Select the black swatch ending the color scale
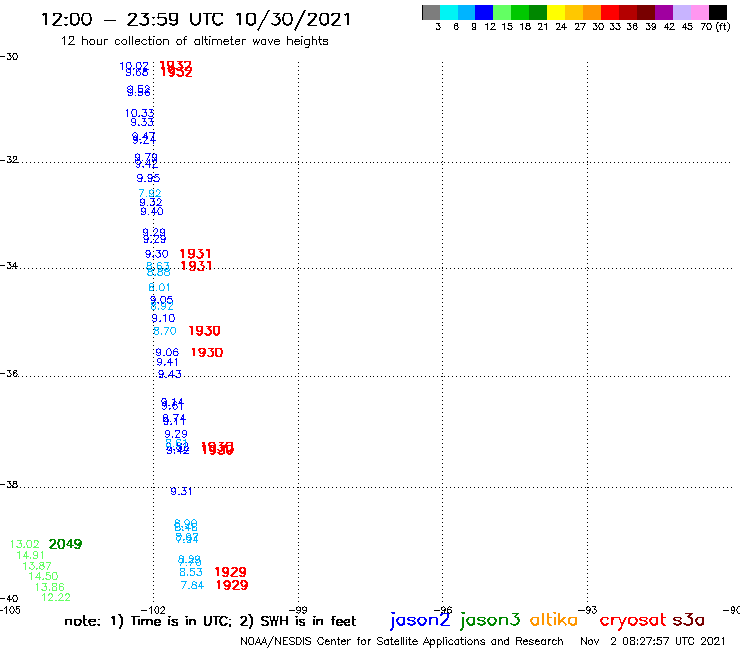Screen dimensions: 740x650 pyautogui.click(x=718, y=12)
